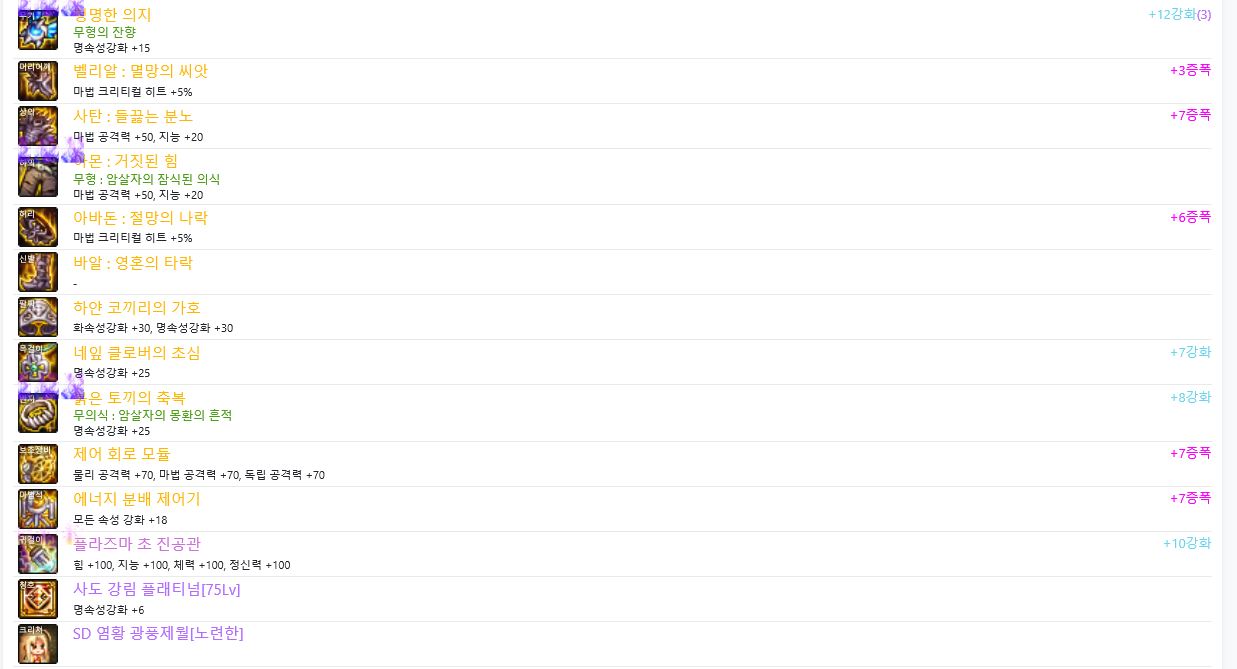The height and width of the screenshot is (669, 1237).
Task: Open the 아바돈 : 절망의 나락 item name
Action: pos(140,217)
